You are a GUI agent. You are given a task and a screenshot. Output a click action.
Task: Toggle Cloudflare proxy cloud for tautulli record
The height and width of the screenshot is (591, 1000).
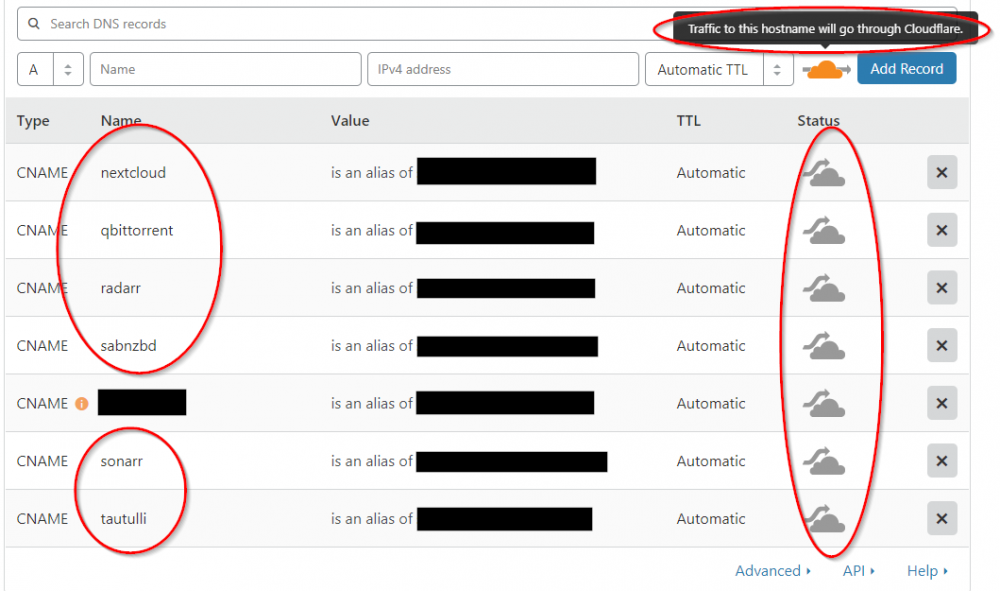point(824,519)
